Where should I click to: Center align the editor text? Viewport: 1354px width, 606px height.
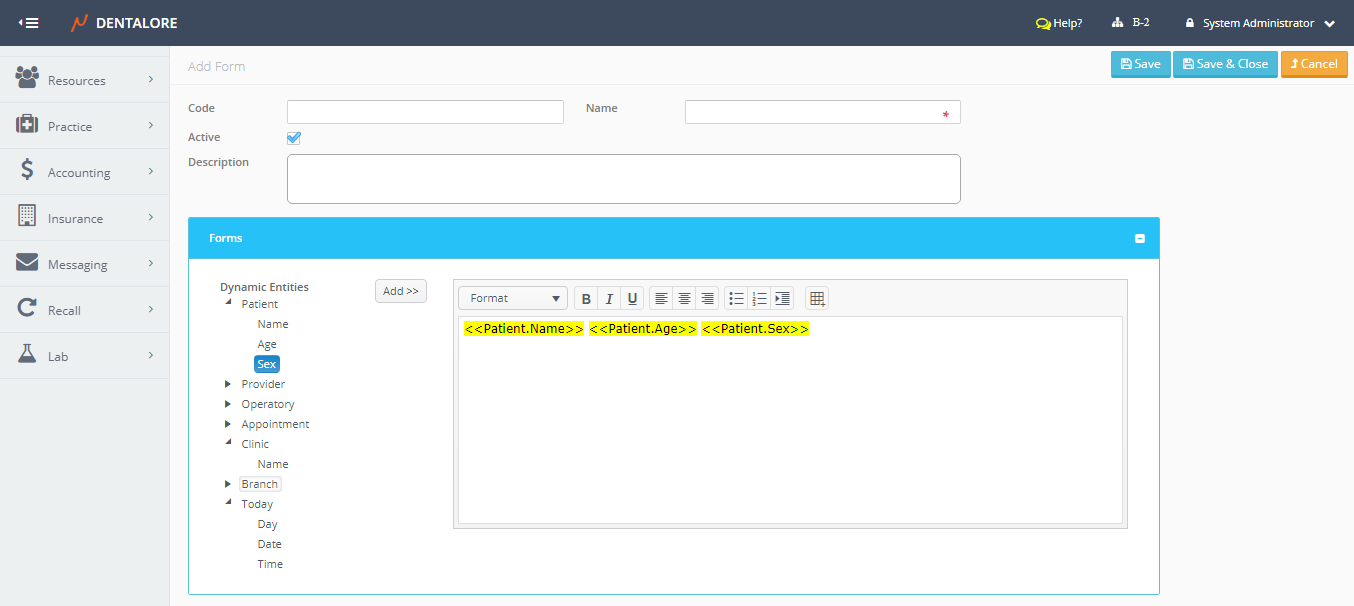pos(684,299)
